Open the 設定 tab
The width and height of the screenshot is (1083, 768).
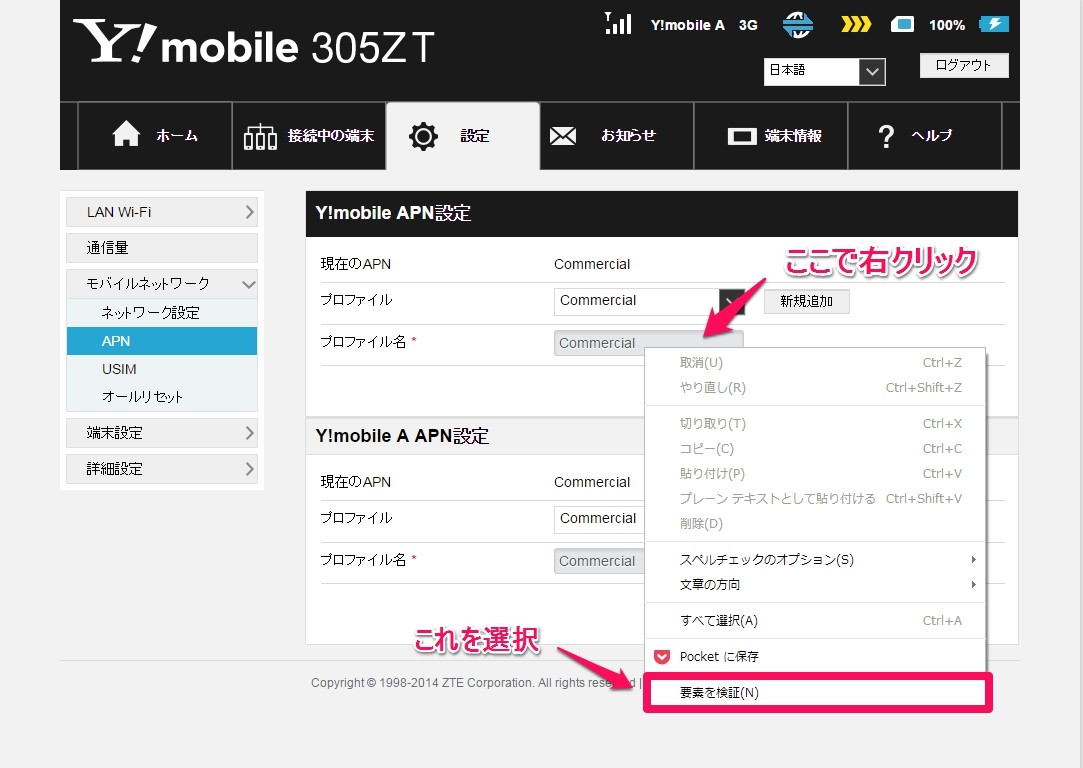coord(463,135)
